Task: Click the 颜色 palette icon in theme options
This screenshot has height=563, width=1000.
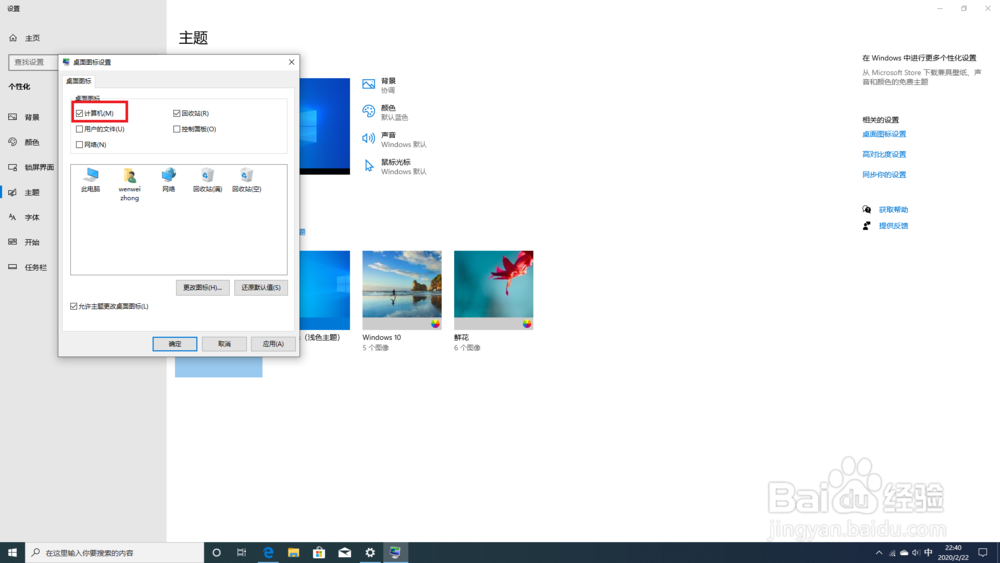Action: [369, 111]
